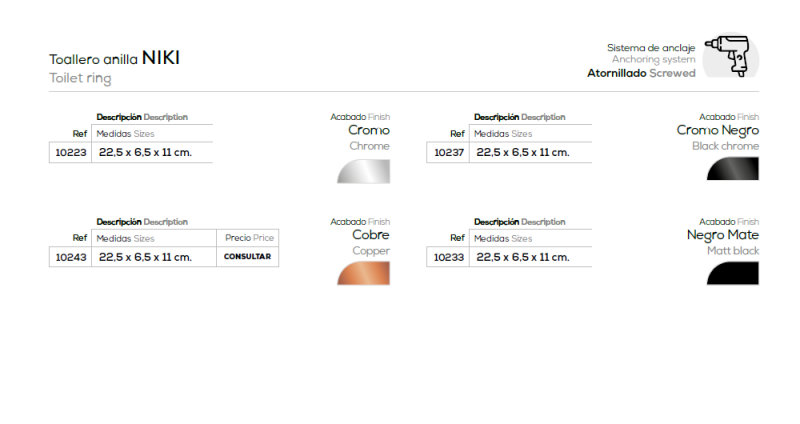Click Descripción header of the 10243 table
The height and width of the screenshot is (424, 800).
pyautogui.click(x=142, y=222)
